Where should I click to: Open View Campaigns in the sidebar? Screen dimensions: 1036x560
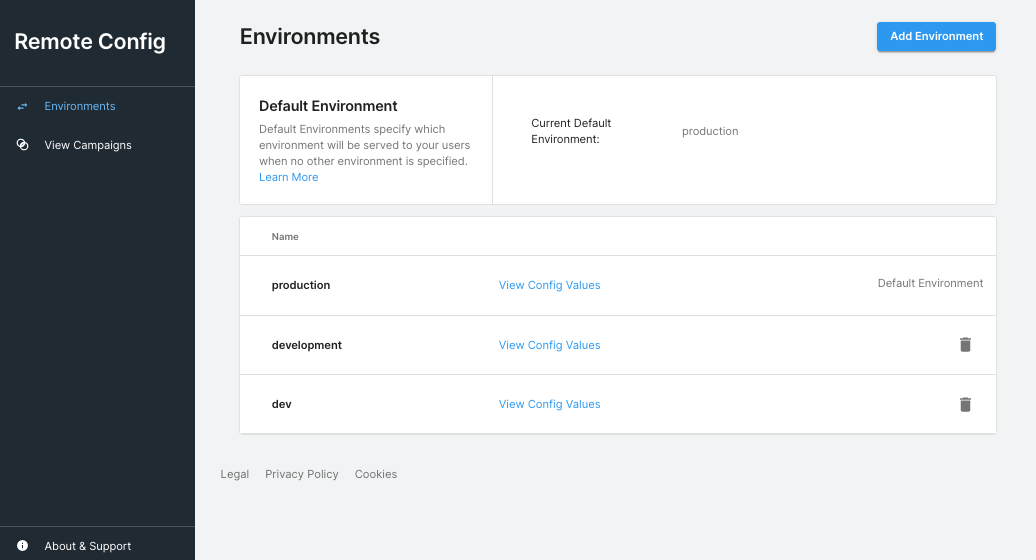click(x=88, y=145)
